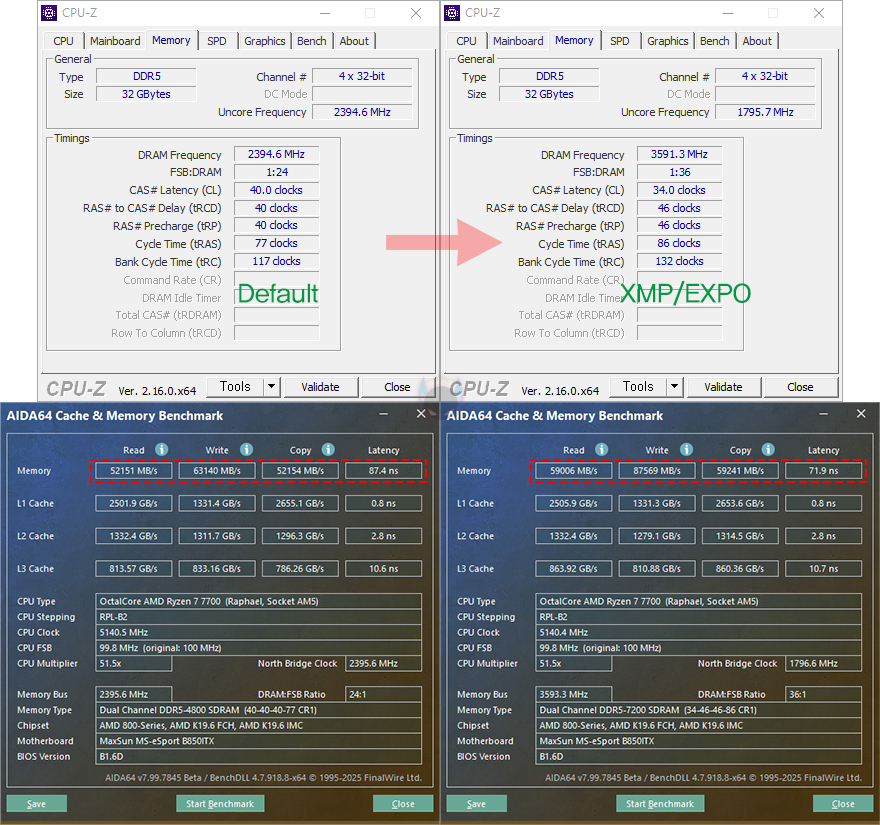
Task: Click Start Benchmark in right AIDA64 window
Action: tap(660, 803)
